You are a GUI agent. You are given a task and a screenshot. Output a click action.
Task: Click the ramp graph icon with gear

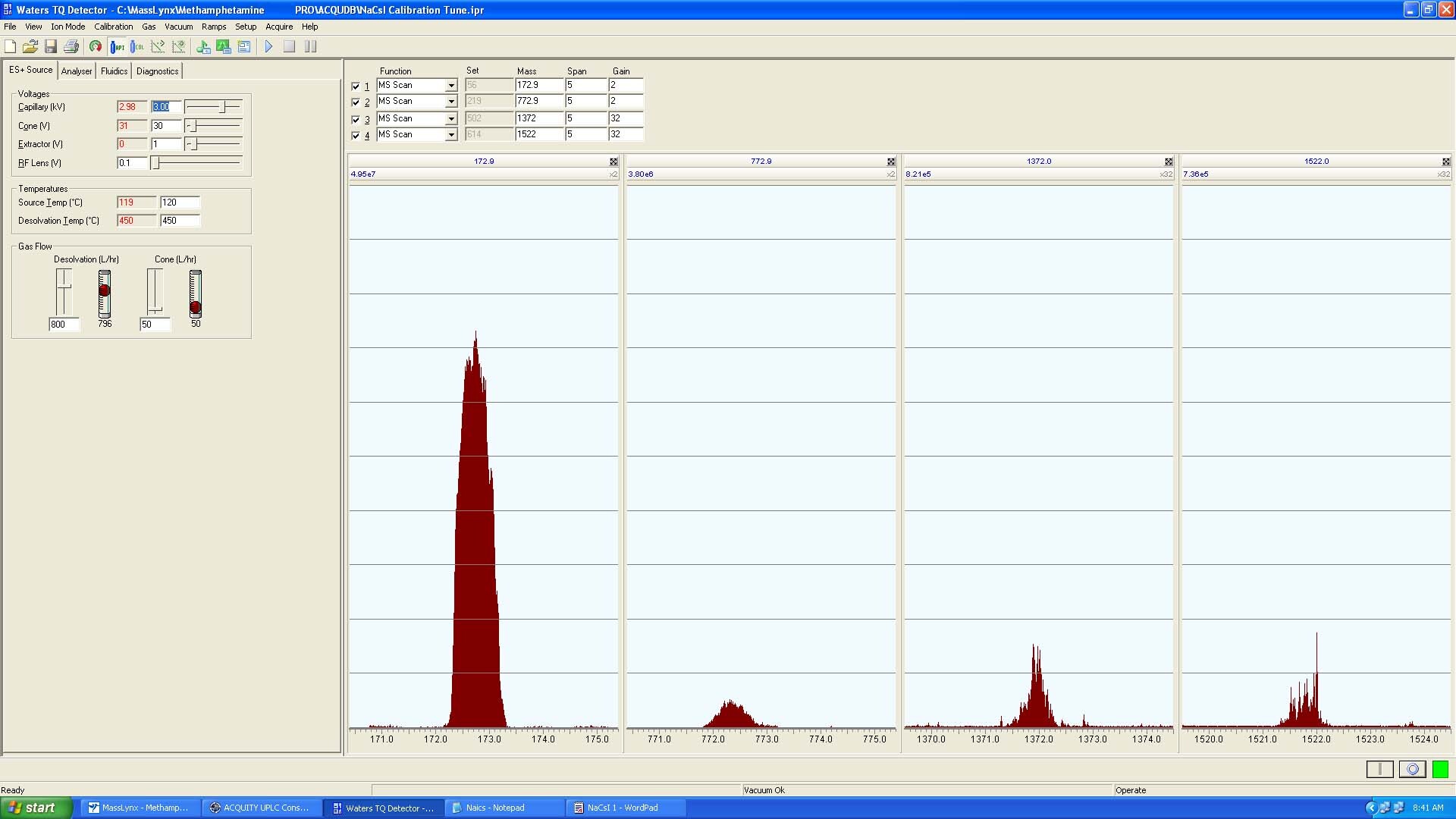pos(179,46)
